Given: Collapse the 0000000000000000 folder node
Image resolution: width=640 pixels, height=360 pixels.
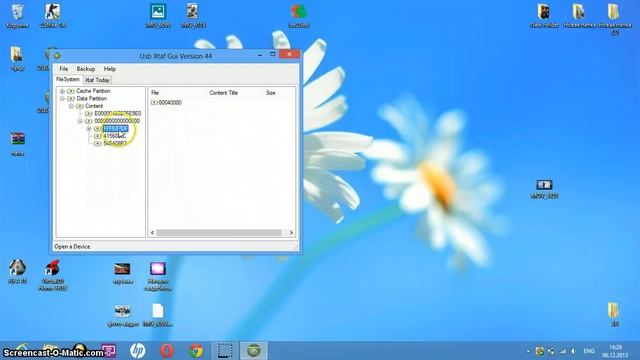Looking at the screenshot, I should (80, 121).
